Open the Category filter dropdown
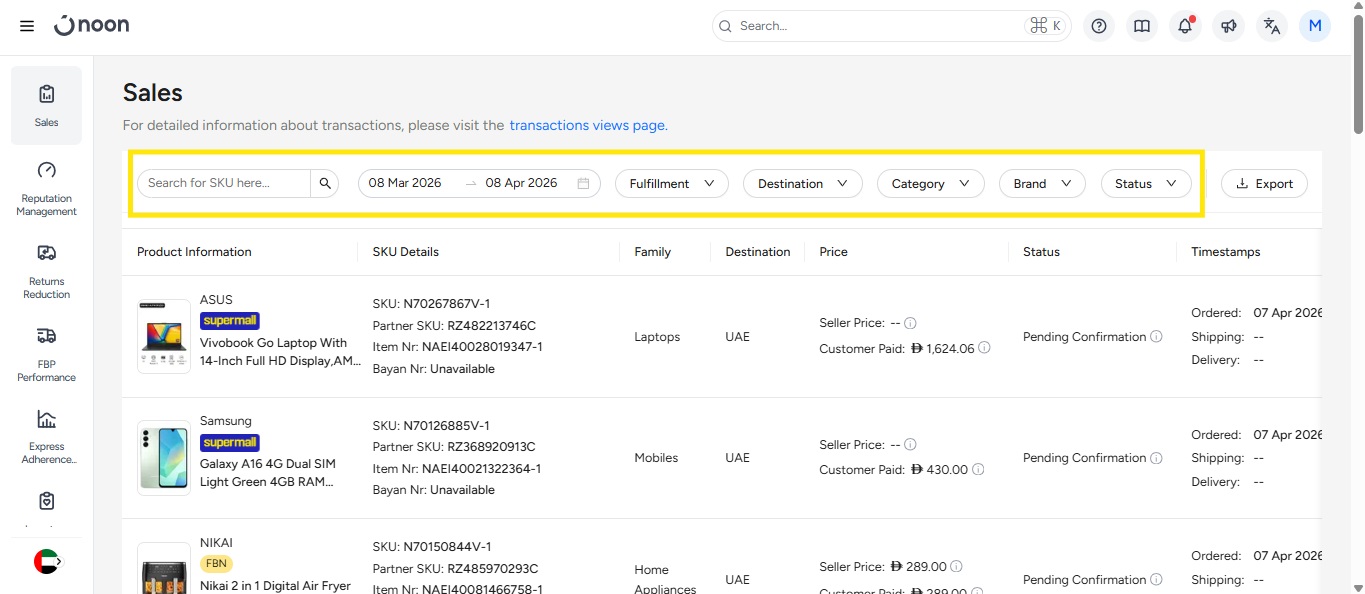The image size is (1365, 594). (x=930, y=184)
